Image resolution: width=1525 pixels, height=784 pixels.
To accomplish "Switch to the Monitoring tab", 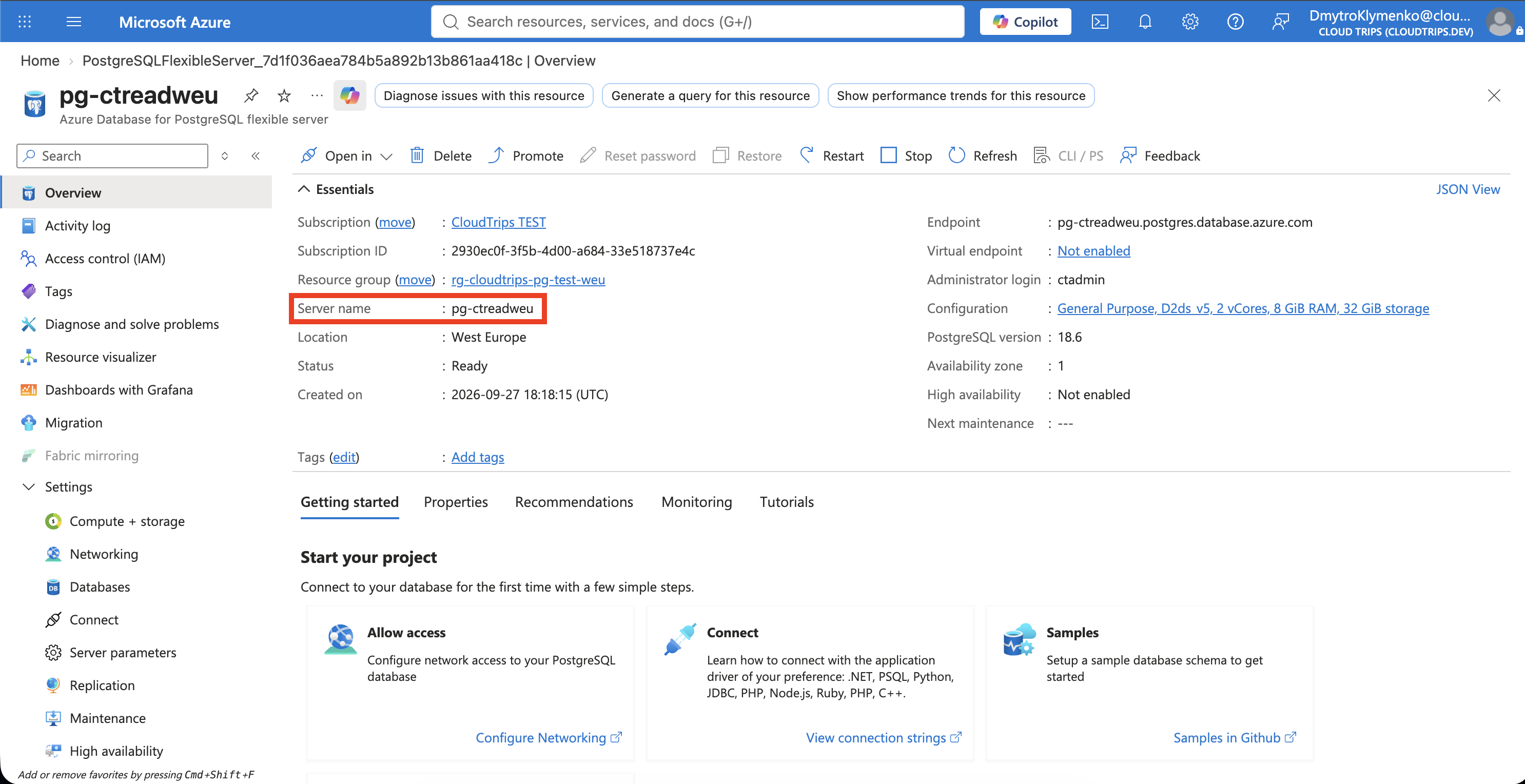I will [x=697, y=502].
